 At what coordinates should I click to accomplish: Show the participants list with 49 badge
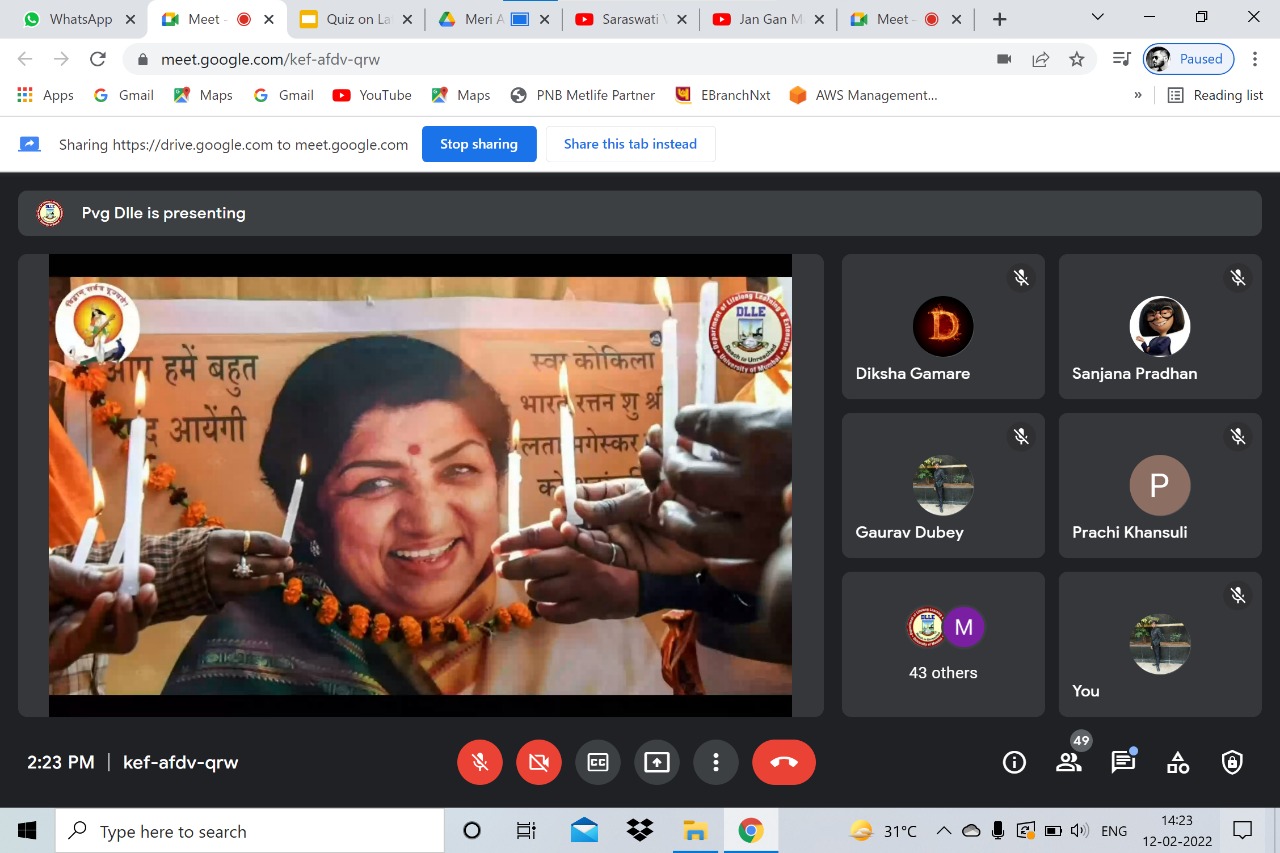tap(1068, 763)
